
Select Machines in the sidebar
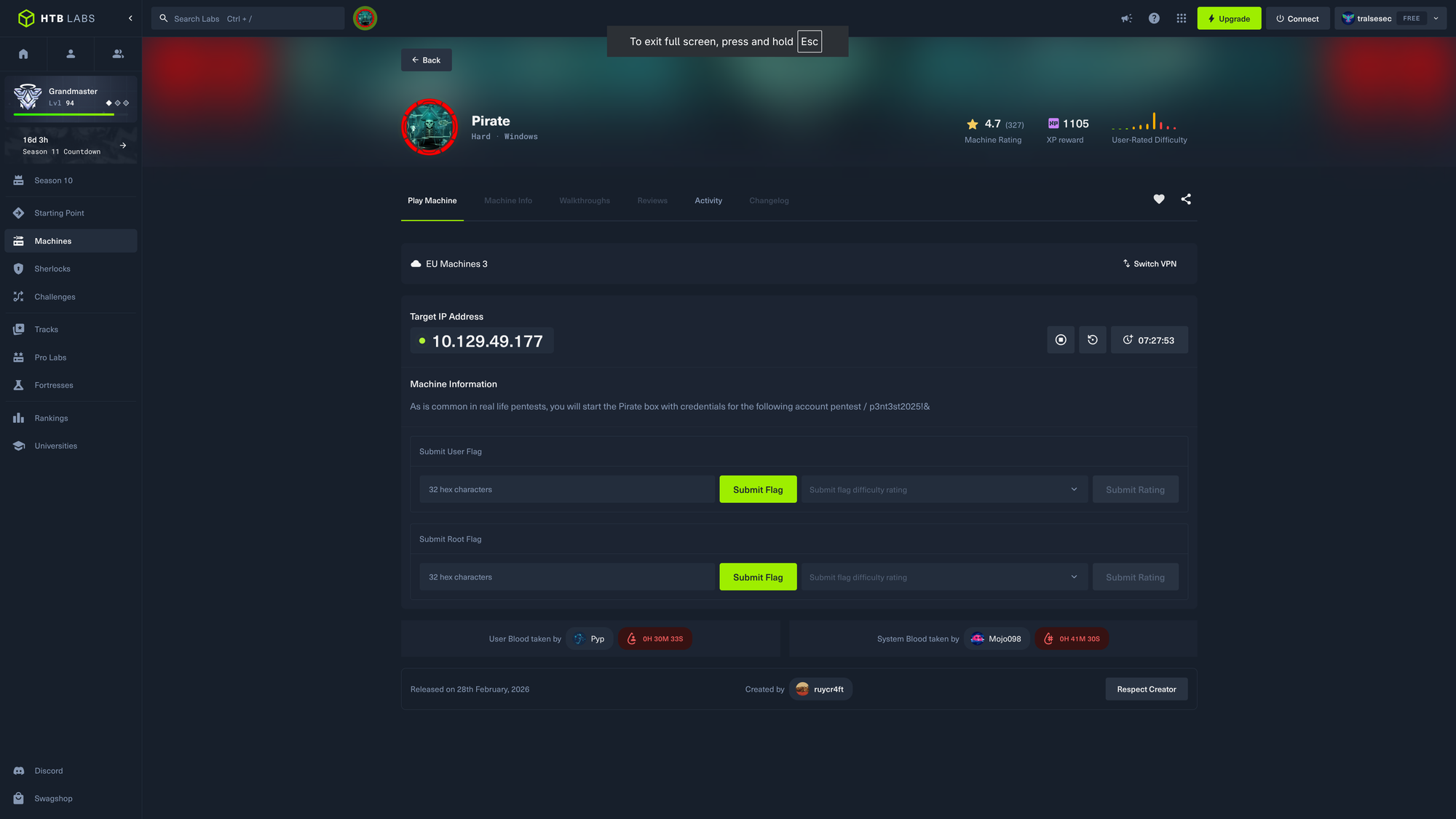(x=71, y=241)
